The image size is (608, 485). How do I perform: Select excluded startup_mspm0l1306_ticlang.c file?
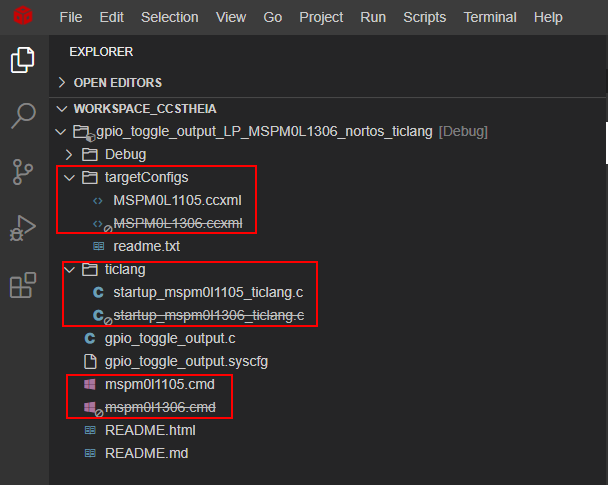208,315
